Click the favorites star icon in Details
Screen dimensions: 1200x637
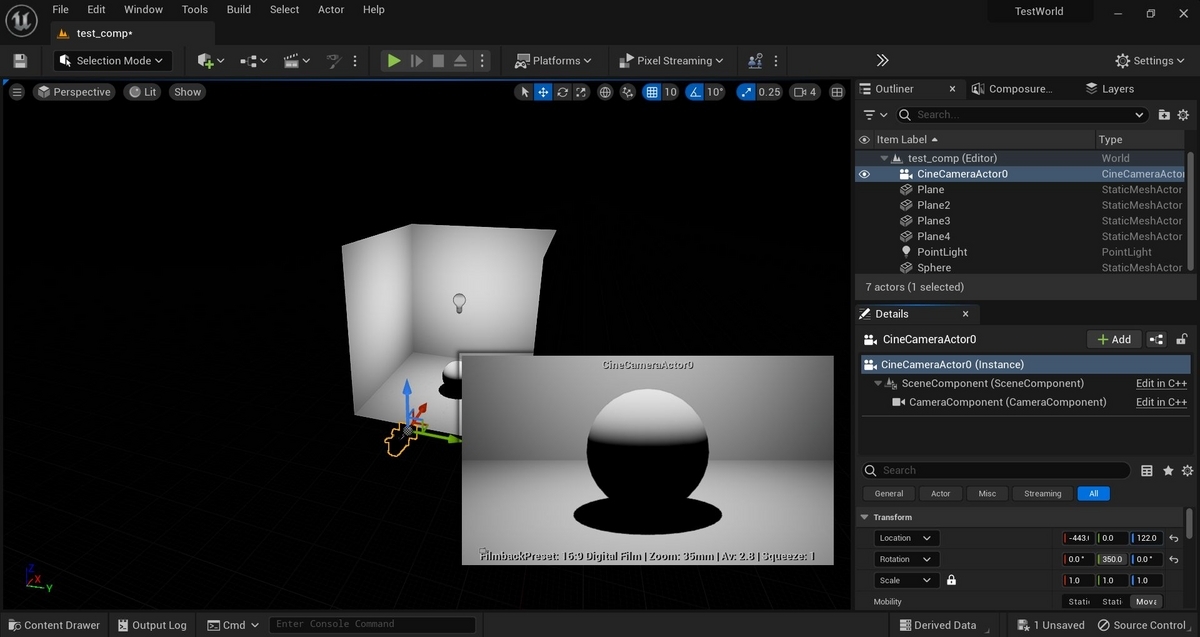(x=1168, y=470)
